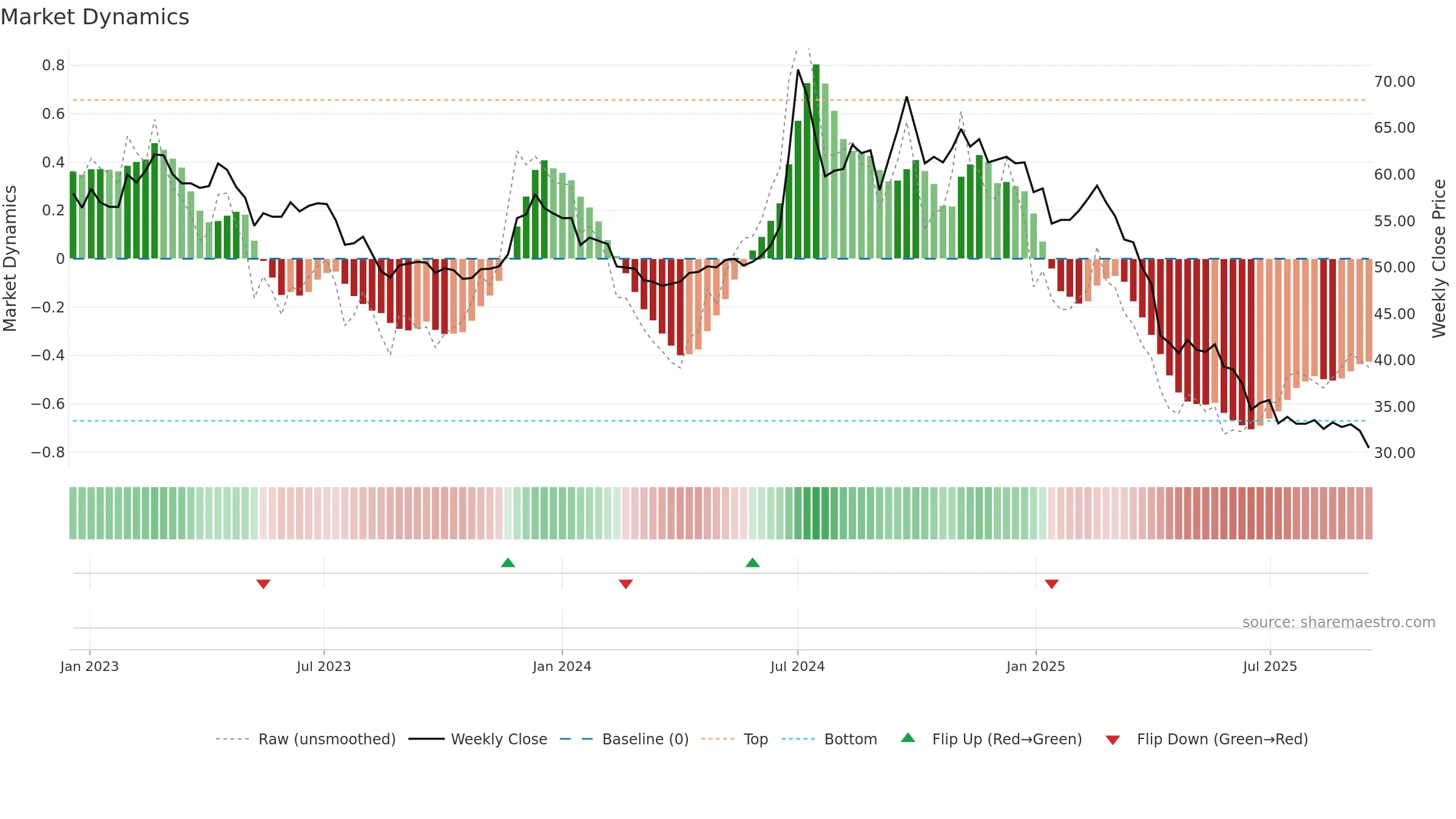The height and width of the screenshot is (819, 1456).
Task: Toggle the Bottom legend entry
Action: [830, 739]
